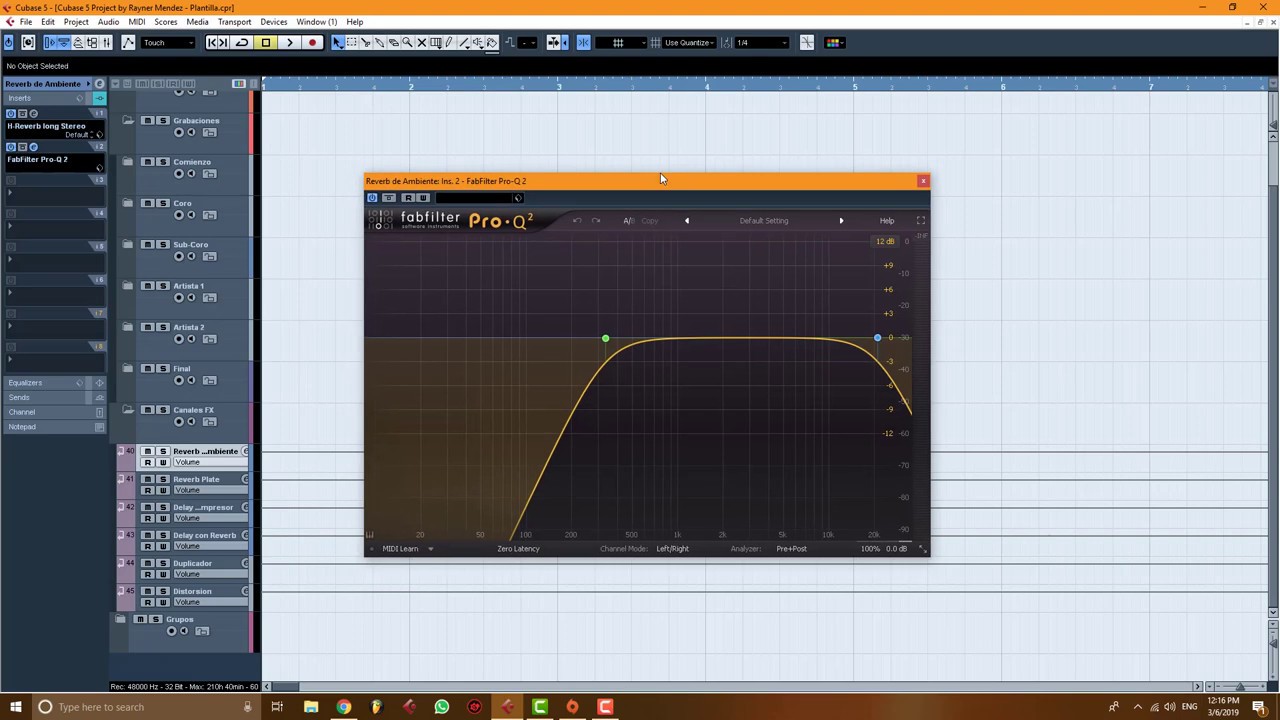
Task: Select the Zoom magnifier tool
Action: (x=407, y=42)
